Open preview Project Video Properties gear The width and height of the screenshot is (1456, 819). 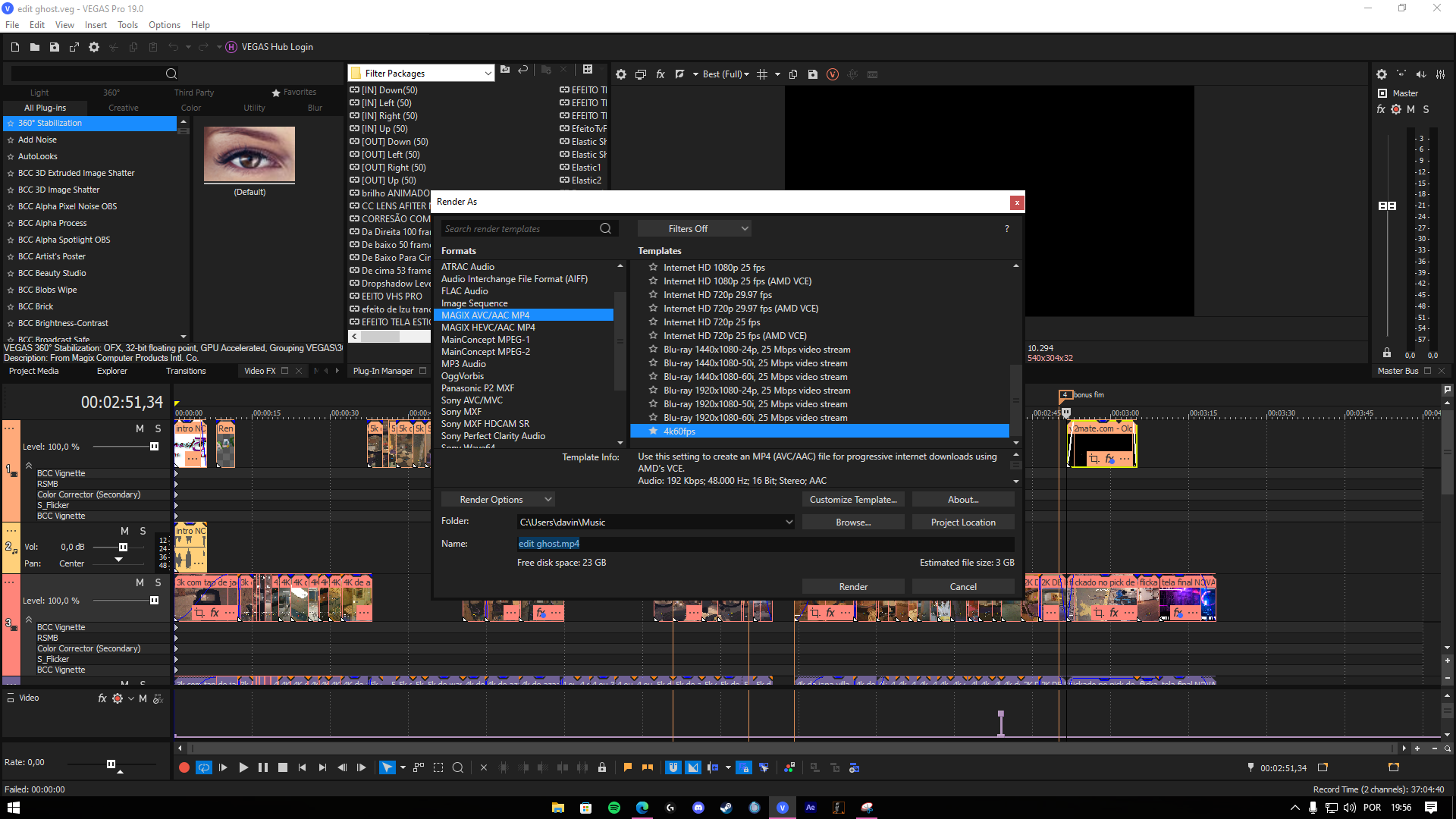(621, 74)
